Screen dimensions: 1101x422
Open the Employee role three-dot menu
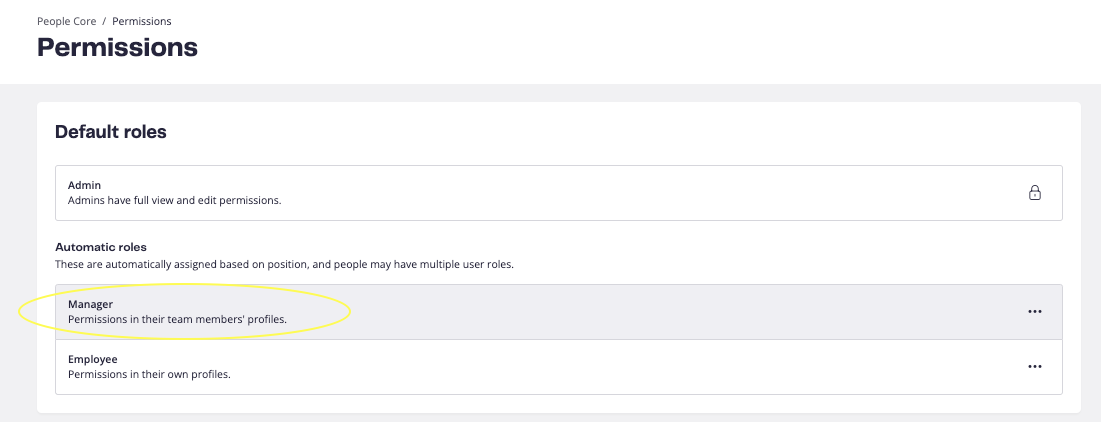[1034, 367]
